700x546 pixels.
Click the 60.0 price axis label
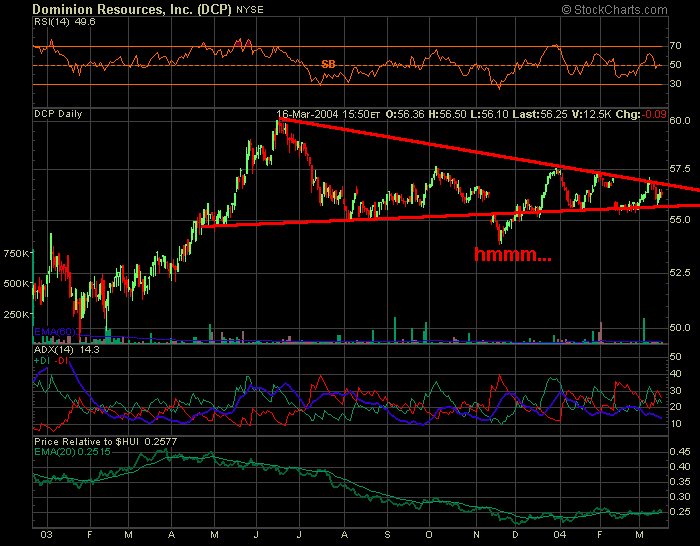(680, 121)
